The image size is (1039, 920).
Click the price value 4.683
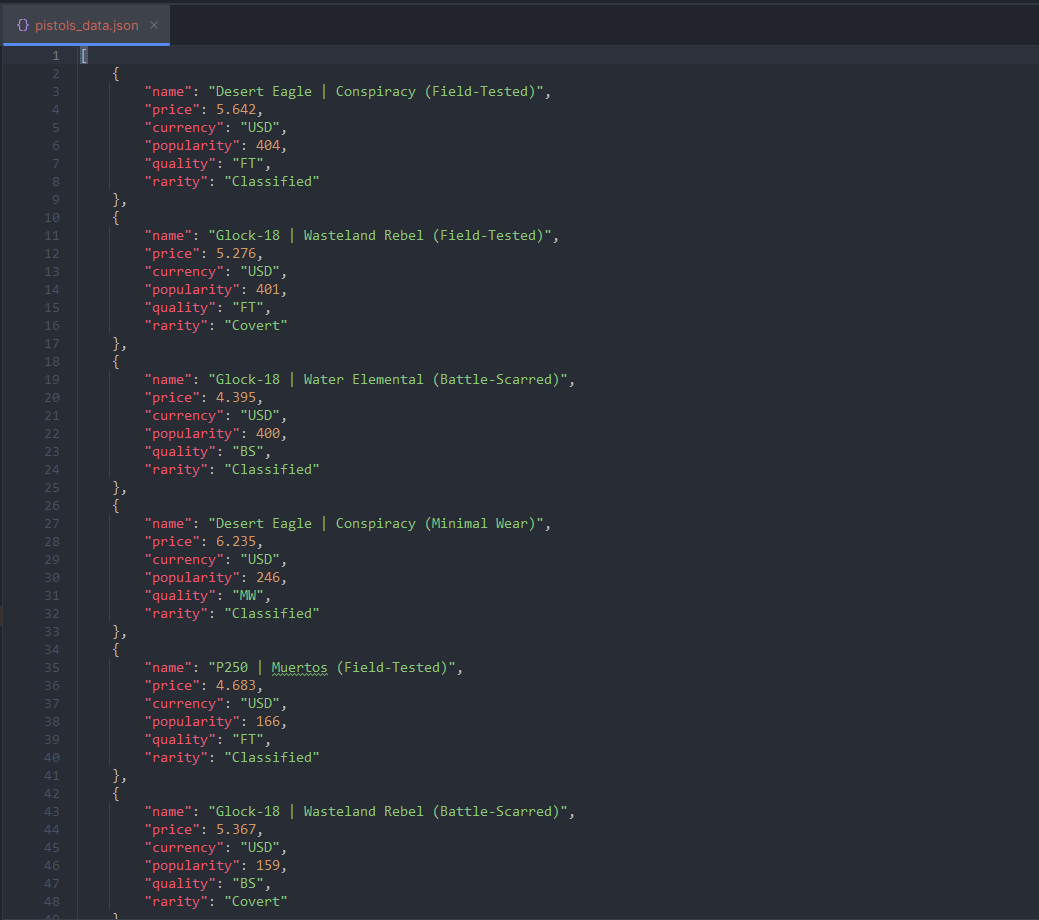236,685
